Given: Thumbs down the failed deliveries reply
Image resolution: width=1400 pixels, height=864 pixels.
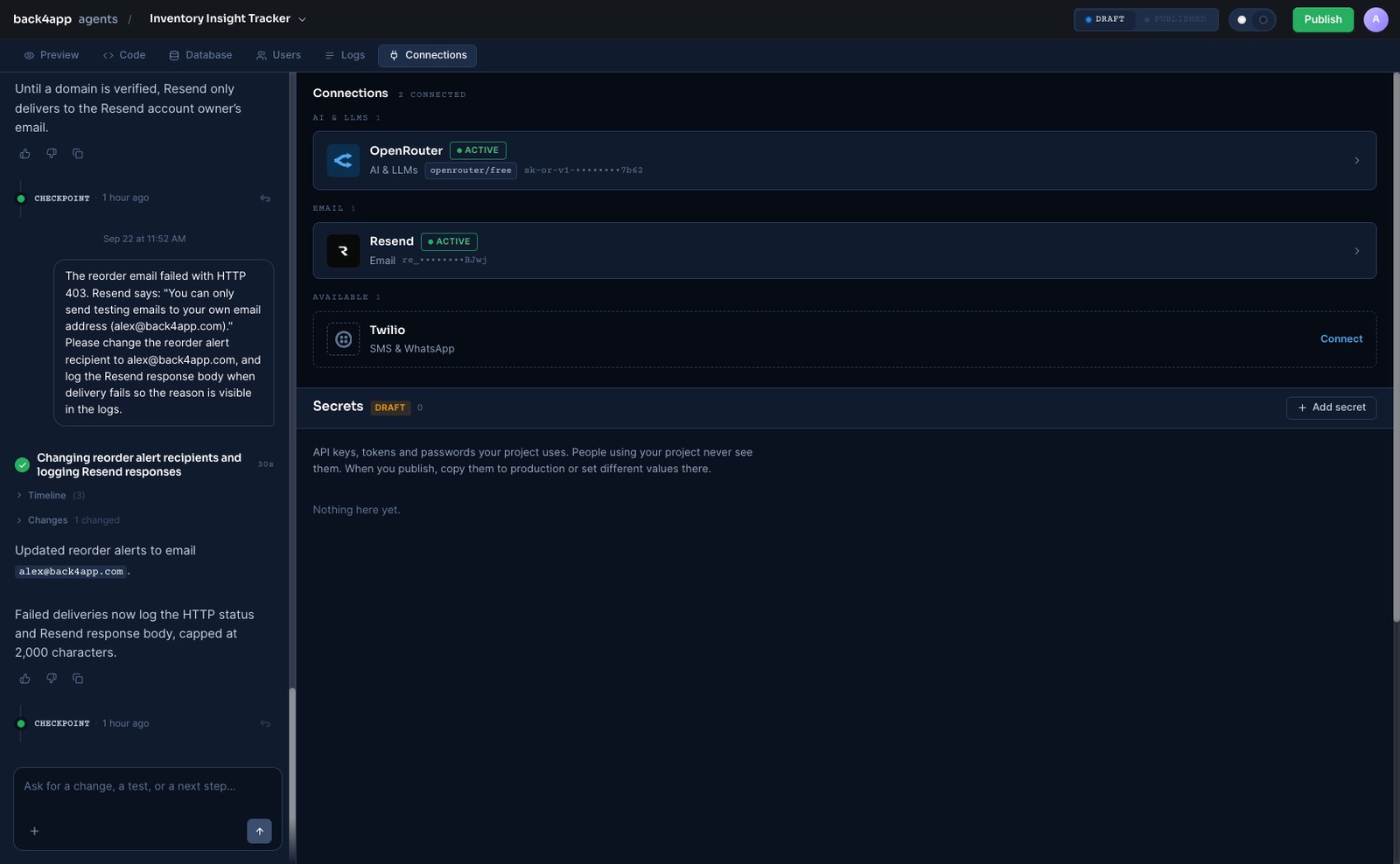Looking at the screenshot, I should click(x=52, y=679).
